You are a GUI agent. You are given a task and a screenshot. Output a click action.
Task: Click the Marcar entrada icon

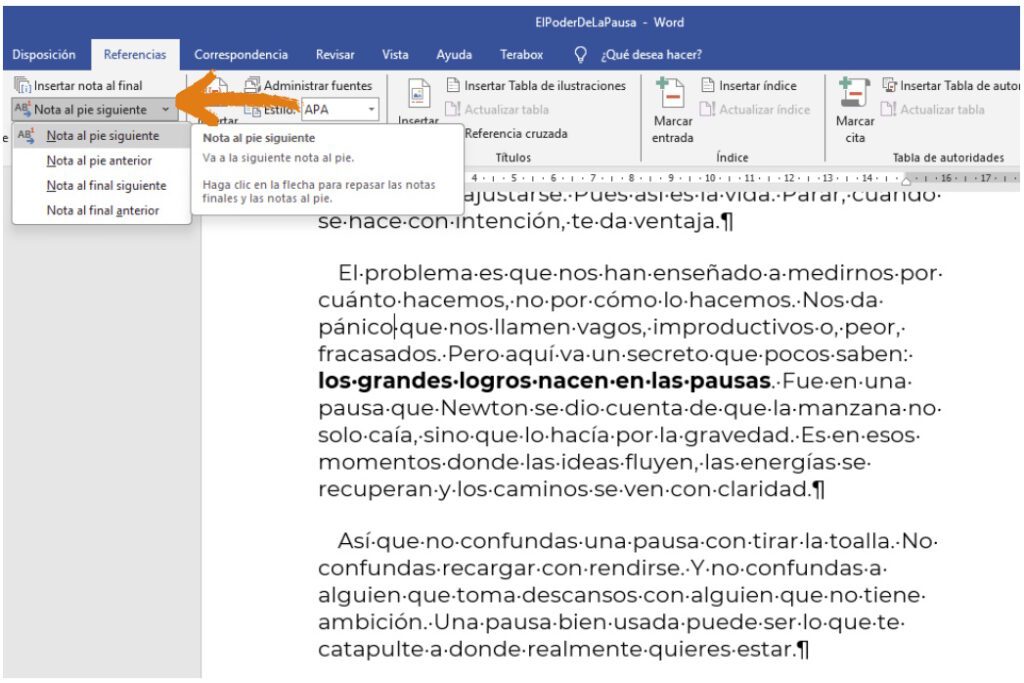point(670,95)
